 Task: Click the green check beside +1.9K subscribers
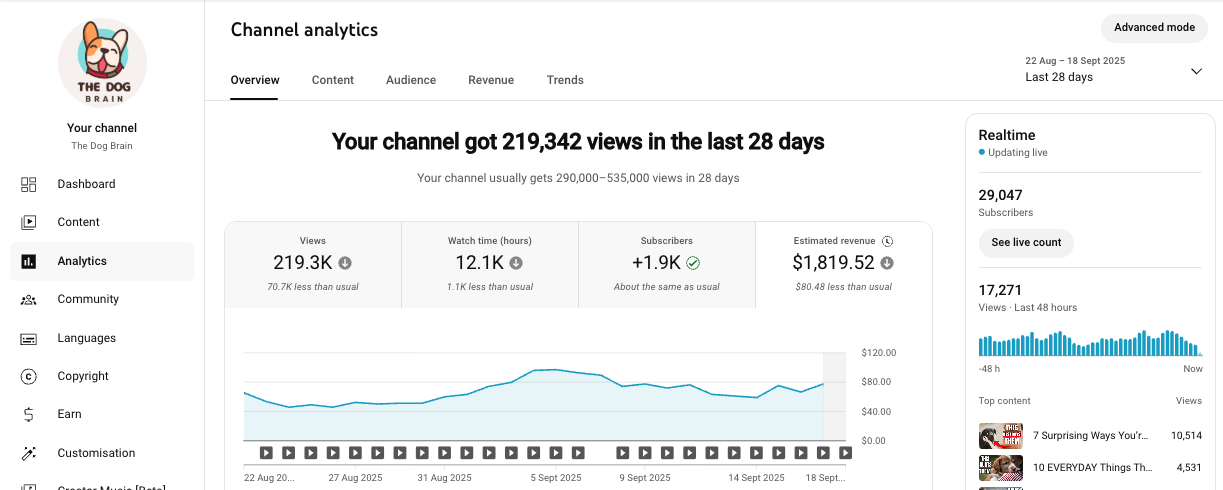693,263
